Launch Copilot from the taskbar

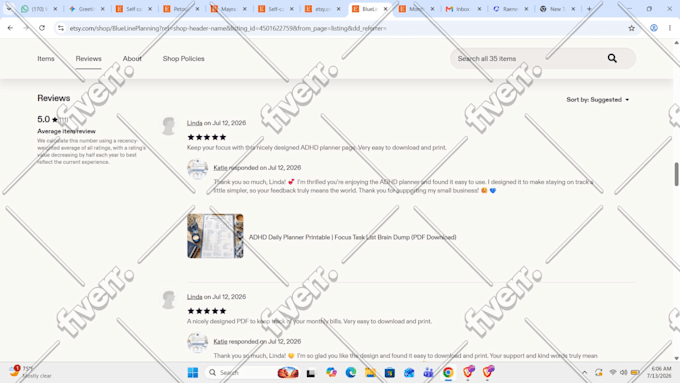point(331,373)
